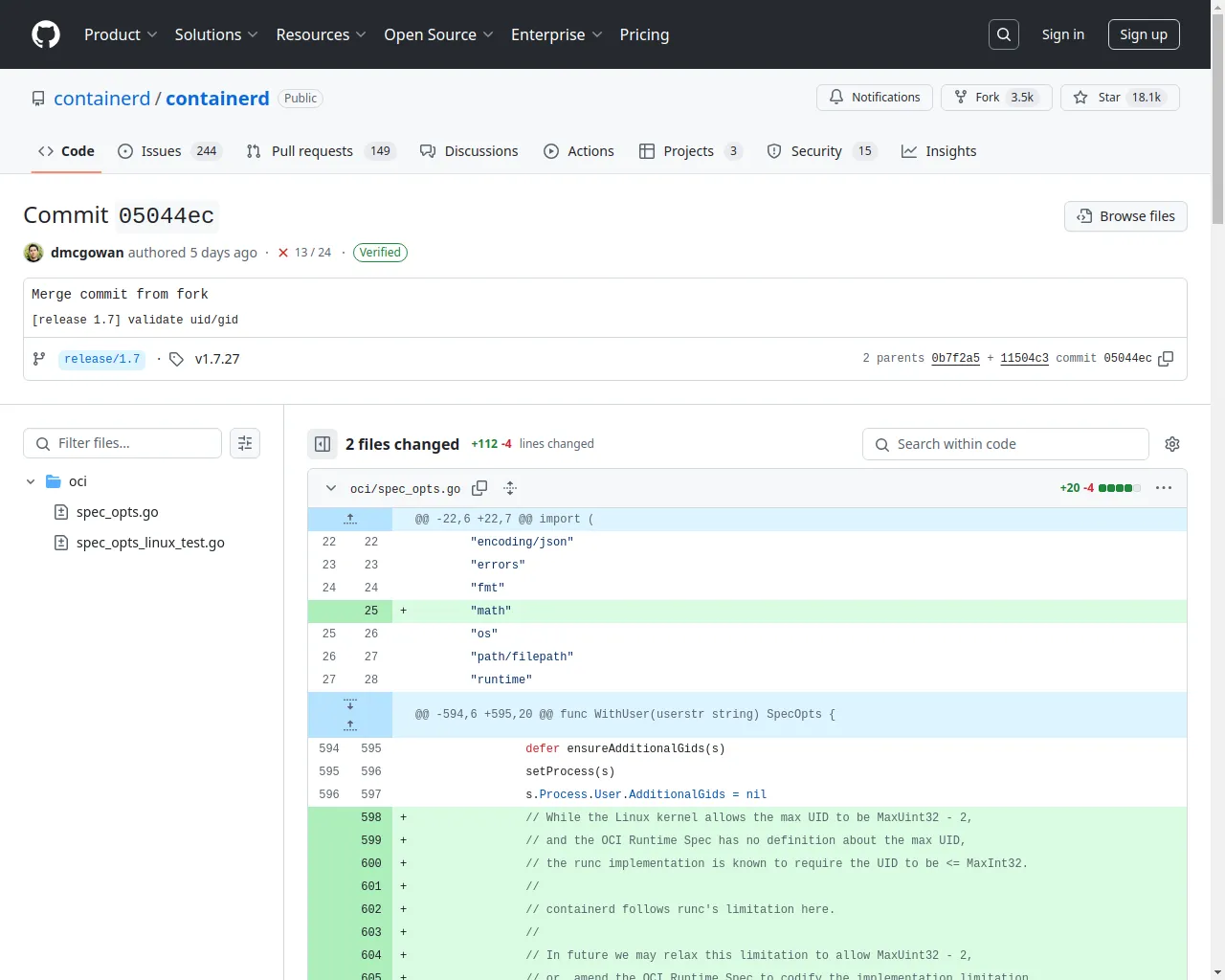Go to Pricing page
Viewport: 1225px width, 980px height.
pyautogui.click(x=644, y=34)
